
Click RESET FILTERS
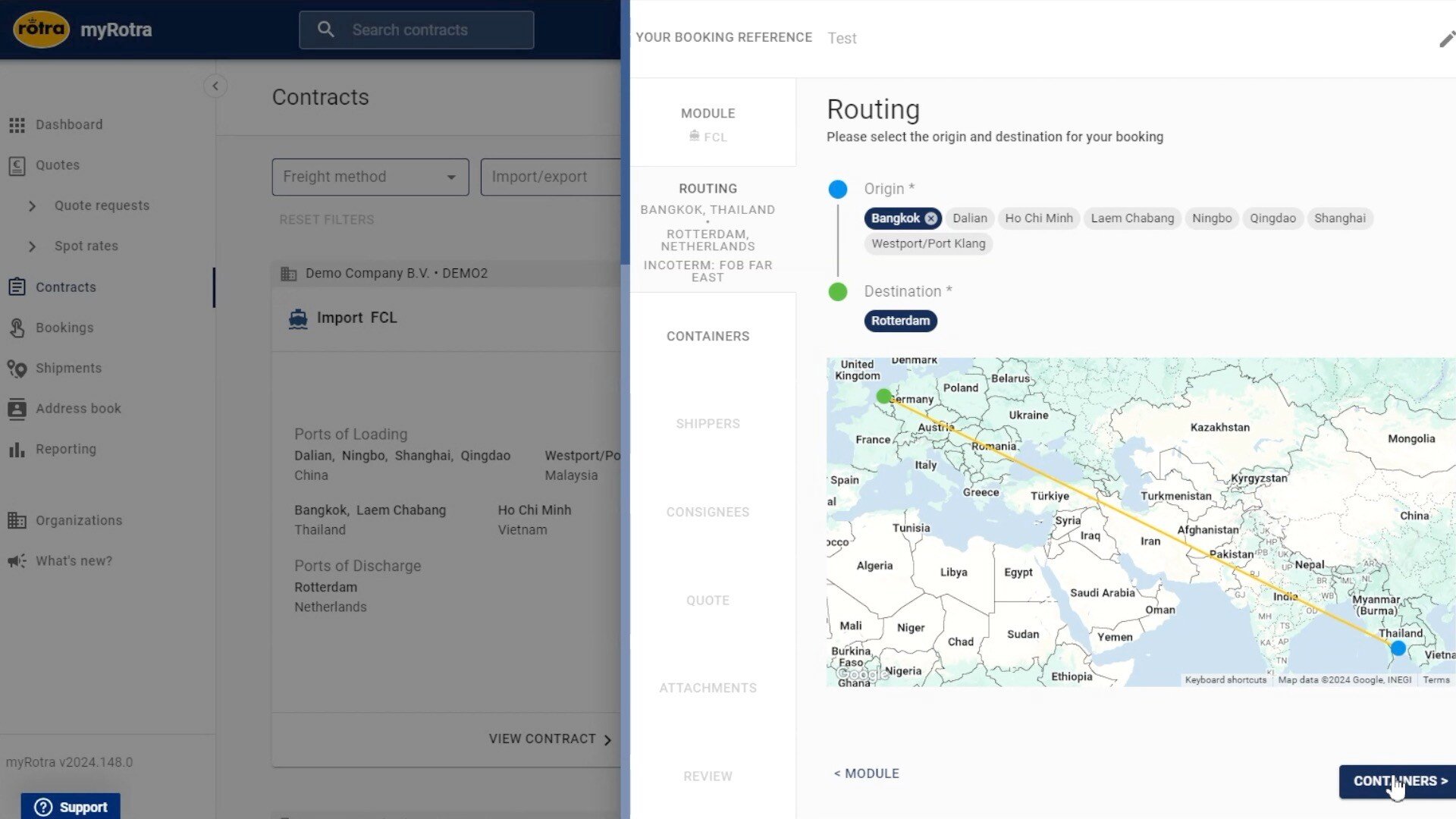pos(327,219)
